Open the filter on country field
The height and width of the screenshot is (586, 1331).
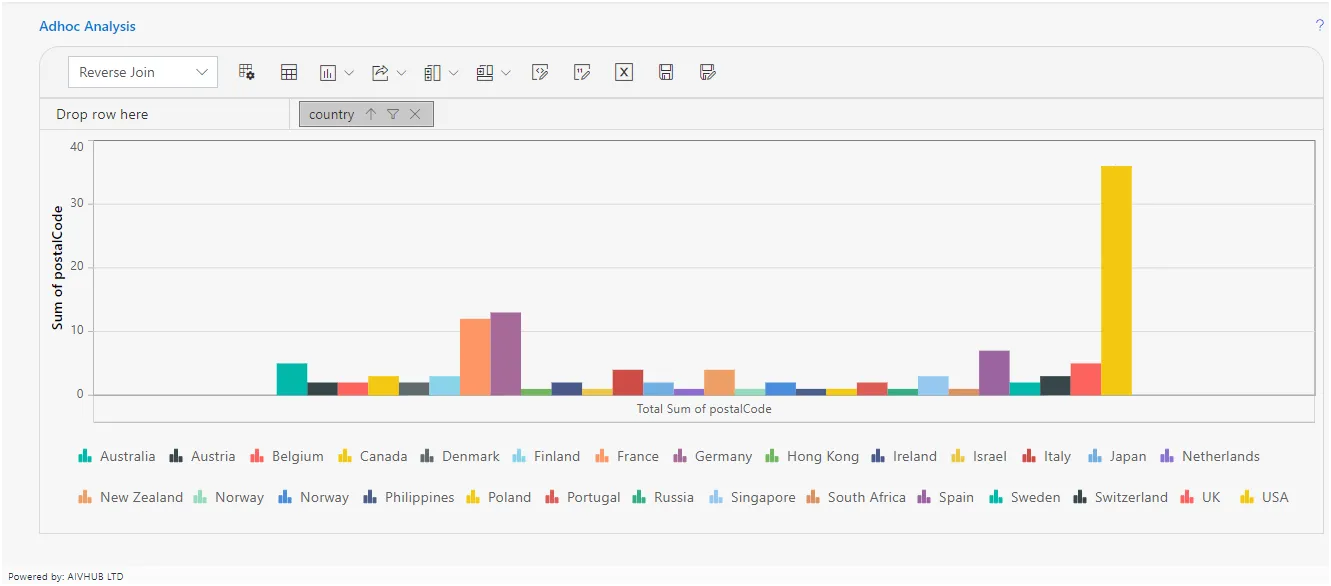[x=393, y=114]
